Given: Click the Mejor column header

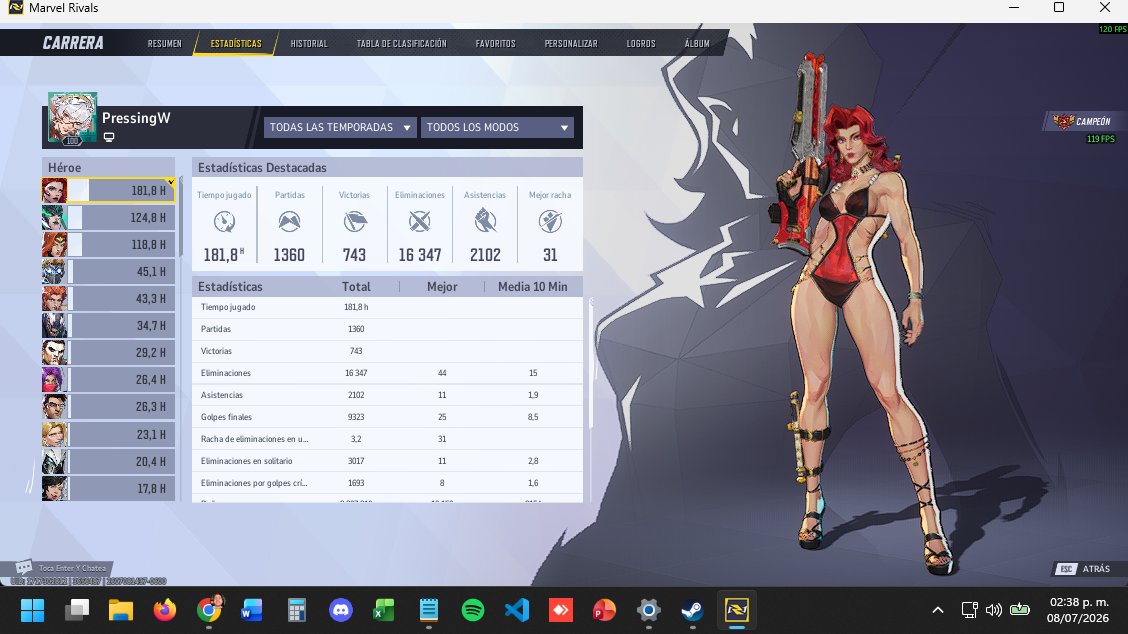Looking at the screenshot, I should coord(442,286).
